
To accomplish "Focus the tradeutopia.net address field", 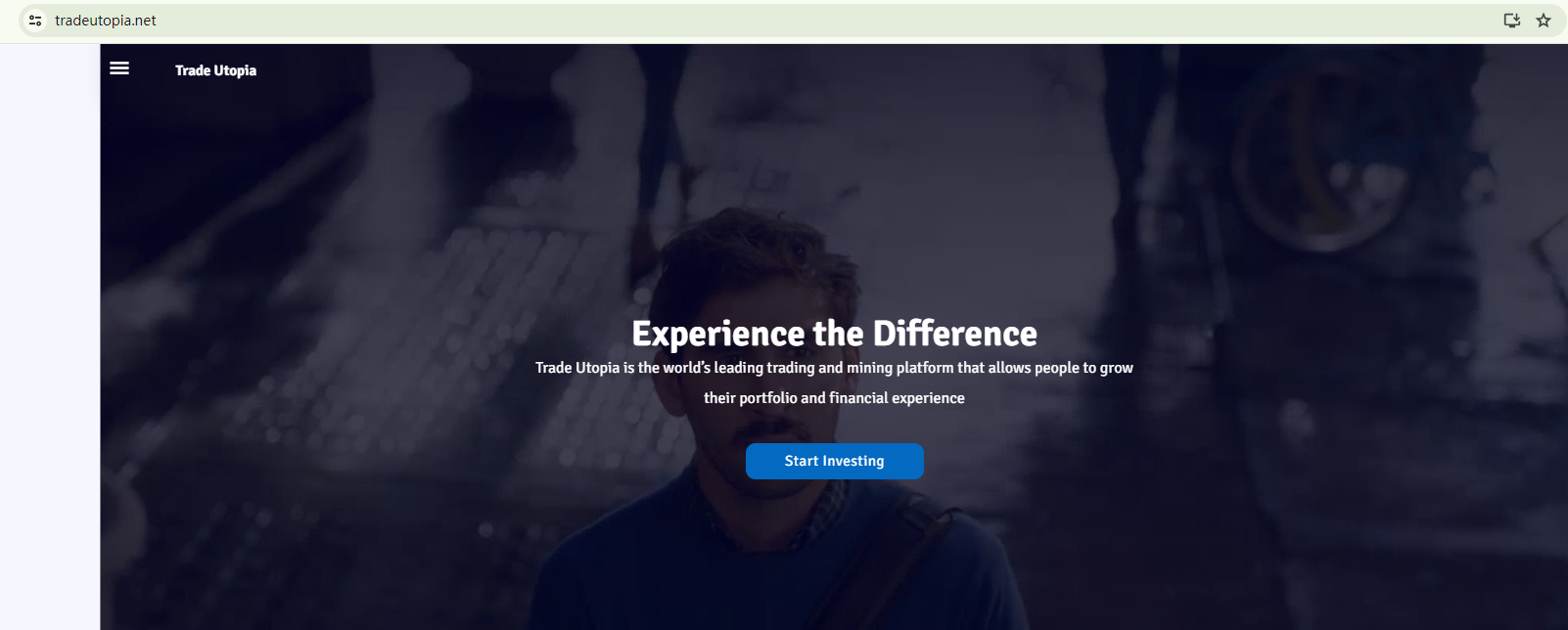I will pyautogui.click(x=106, y=21).
